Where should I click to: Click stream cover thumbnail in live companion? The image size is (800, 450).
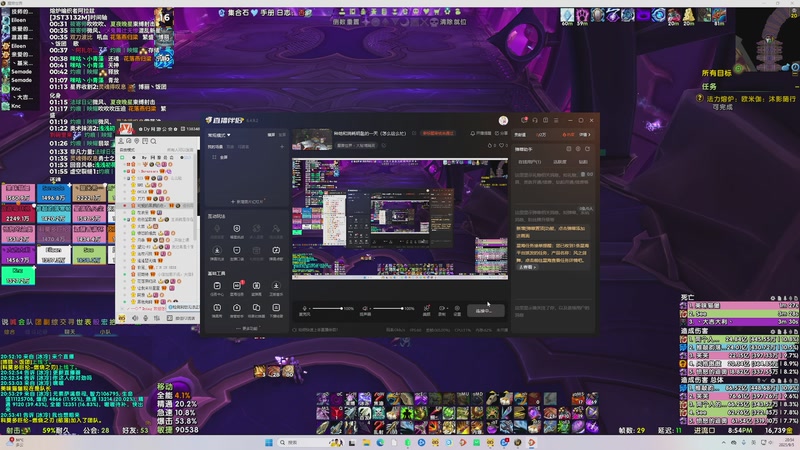(312, 139)
